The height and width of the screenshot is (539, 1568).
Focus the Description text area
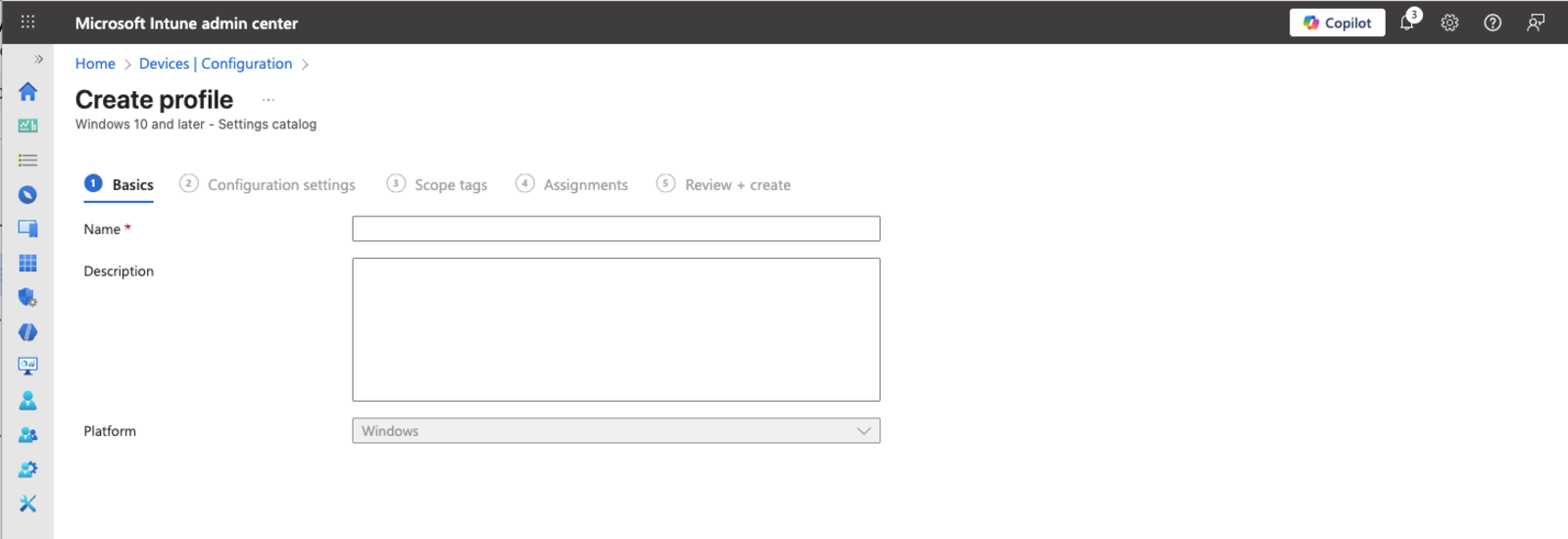[616, 329]
